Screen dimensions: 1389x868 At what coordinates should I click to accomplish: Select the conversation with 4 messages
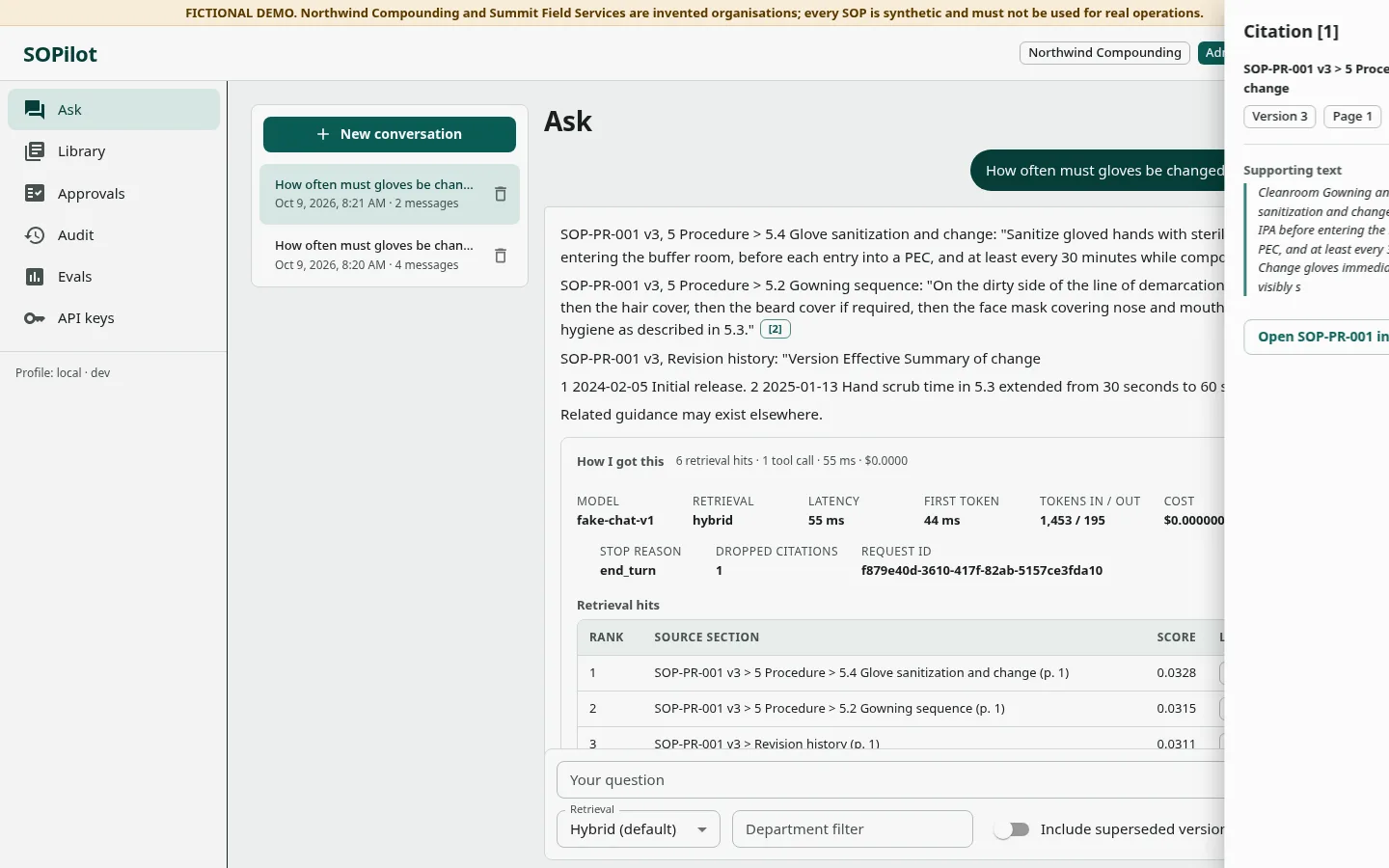pyautogui.click(x=390, y=256)
